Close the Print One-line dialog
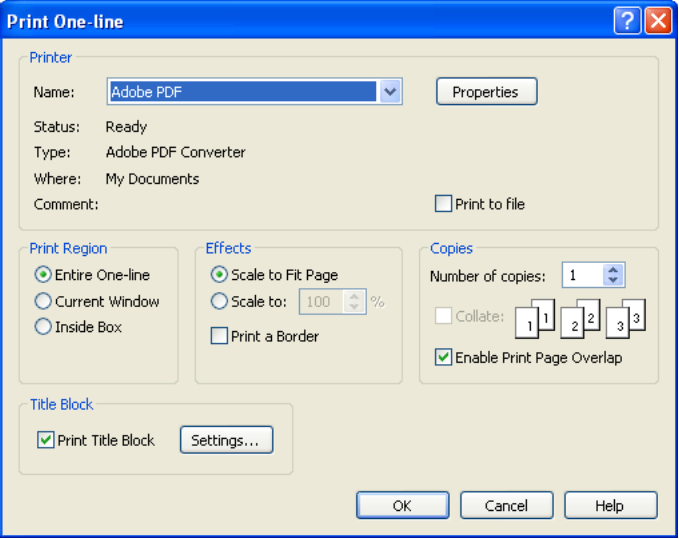The width and height of the screenshot is (679, 539). (x=657, y=21)
